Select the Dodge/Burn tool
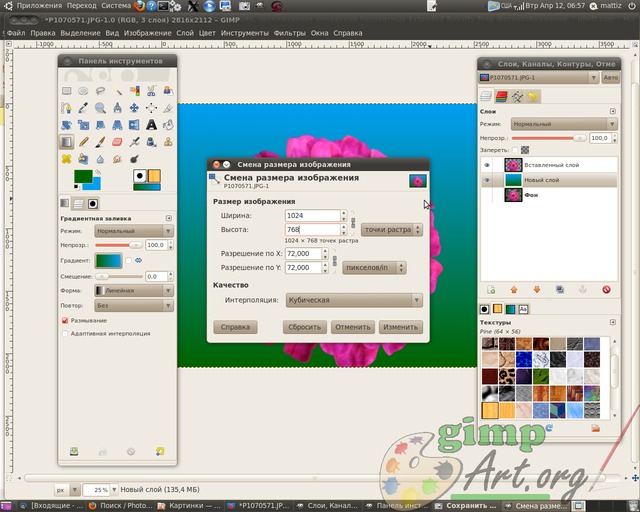This screenshot has height=512, width=640. [134, 159]
